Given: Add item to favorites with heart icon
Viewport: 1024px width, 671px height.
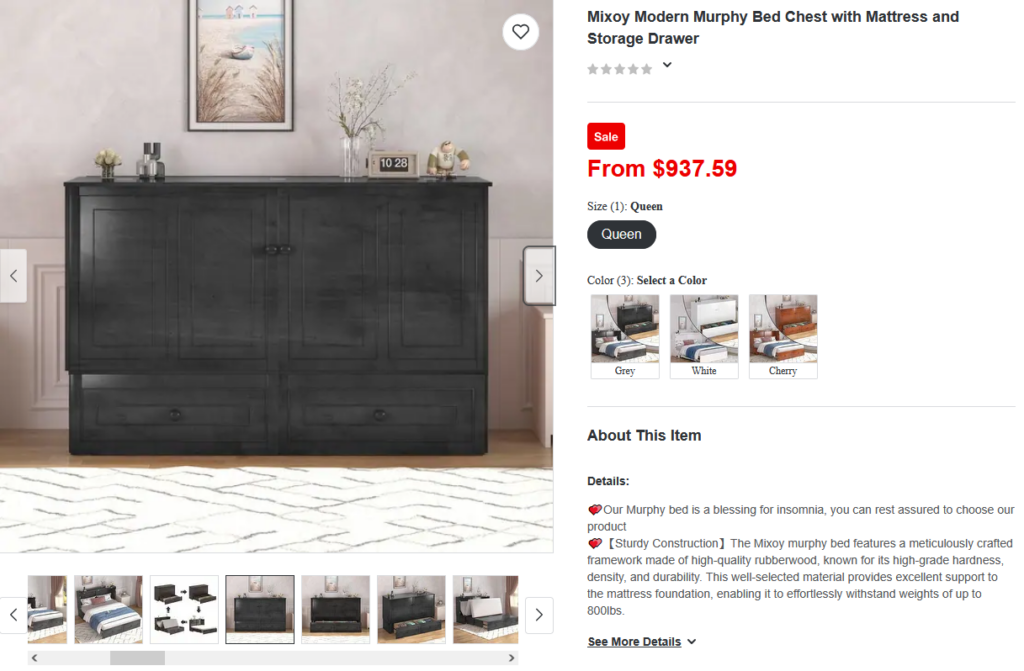Looking at the screenshot, I should [520, 31].
